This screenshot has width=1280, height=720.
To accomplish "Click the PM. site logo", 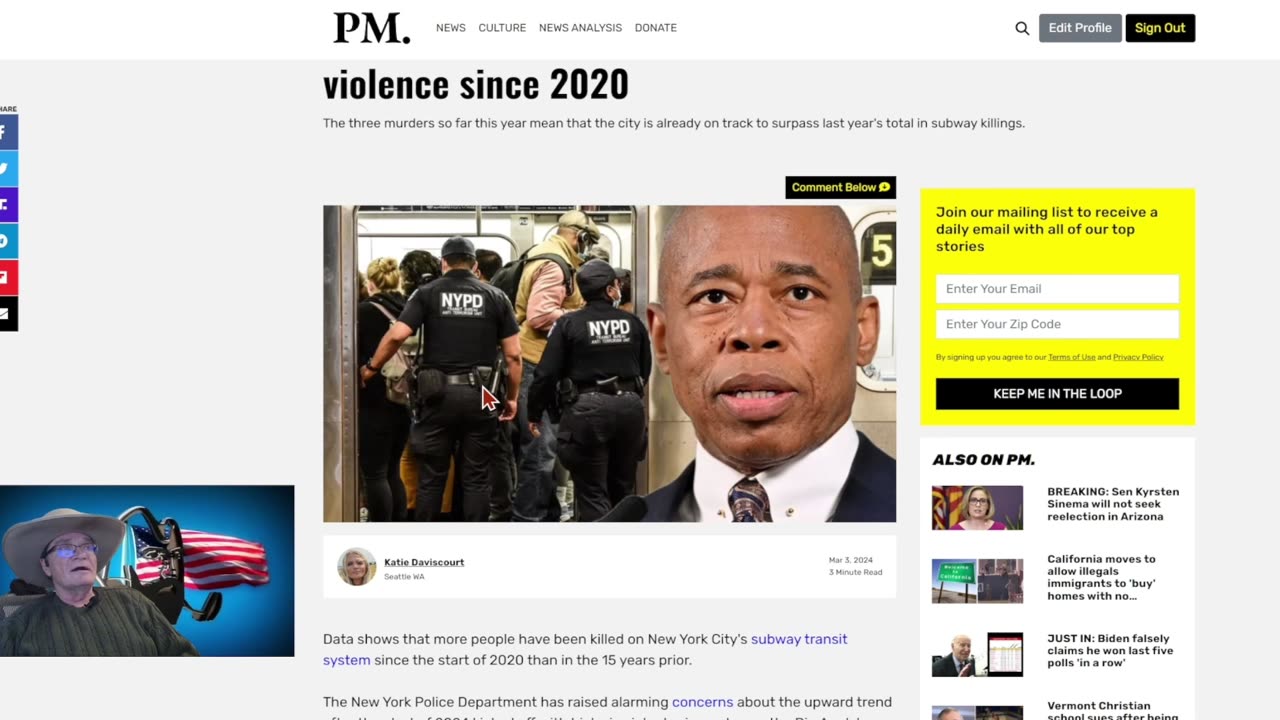I will (371, 28).
